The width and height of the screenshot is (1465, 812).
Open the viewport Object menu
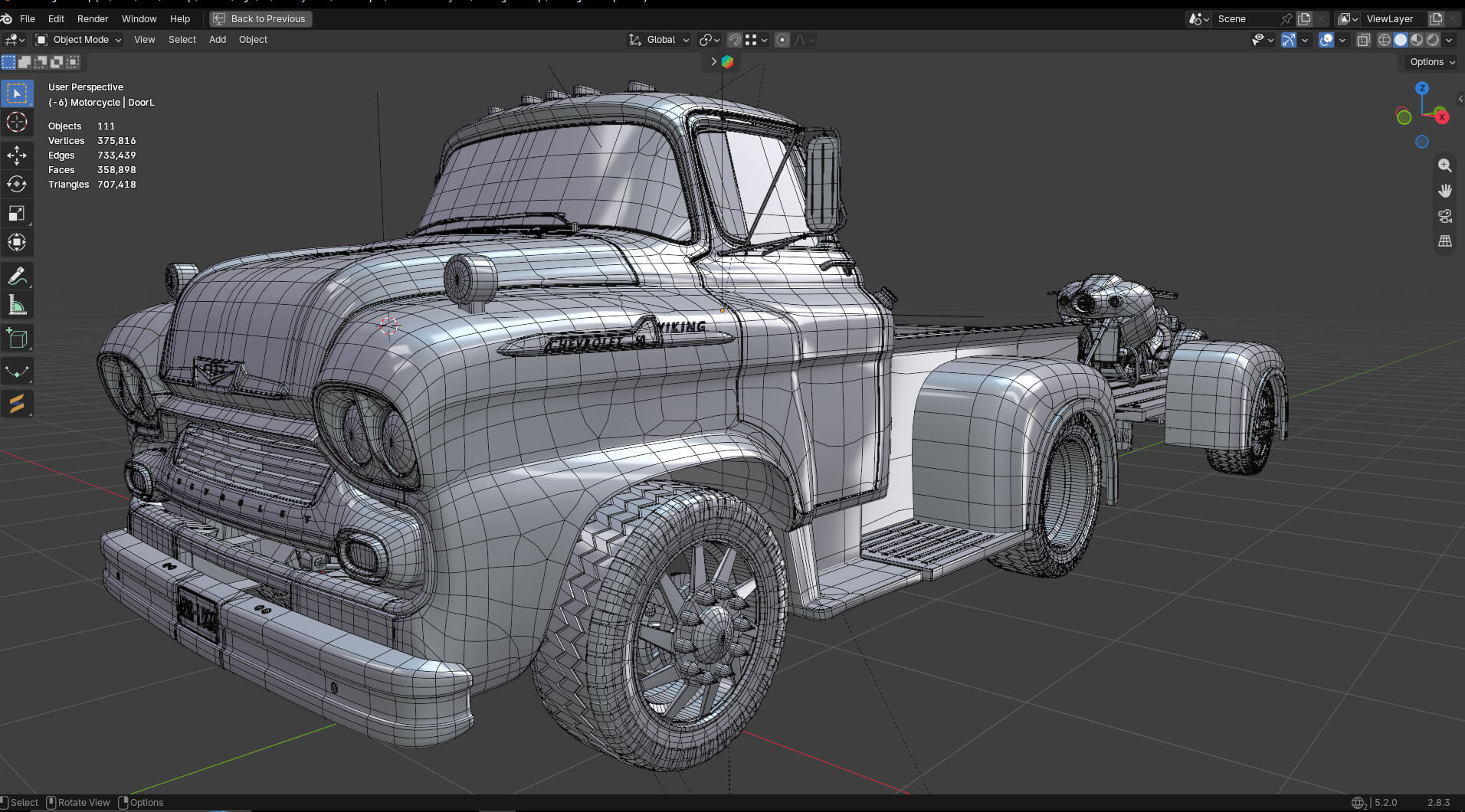pos(253,40)
